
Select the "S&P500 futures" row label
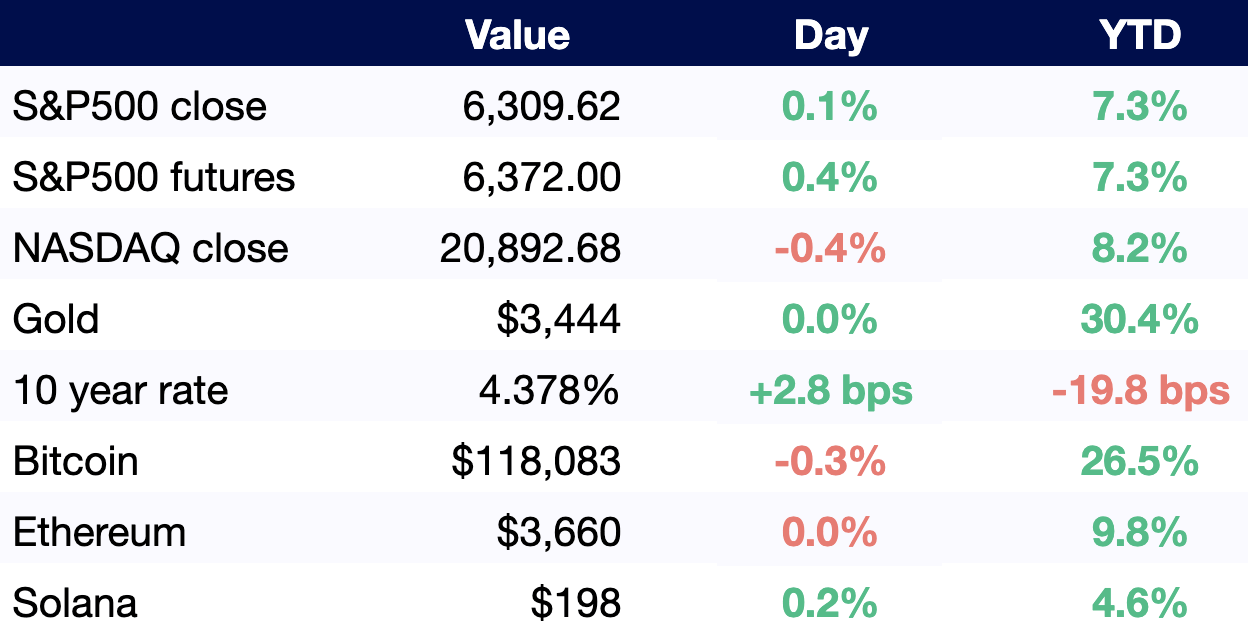pyautogui.click(x=154, y=177)
